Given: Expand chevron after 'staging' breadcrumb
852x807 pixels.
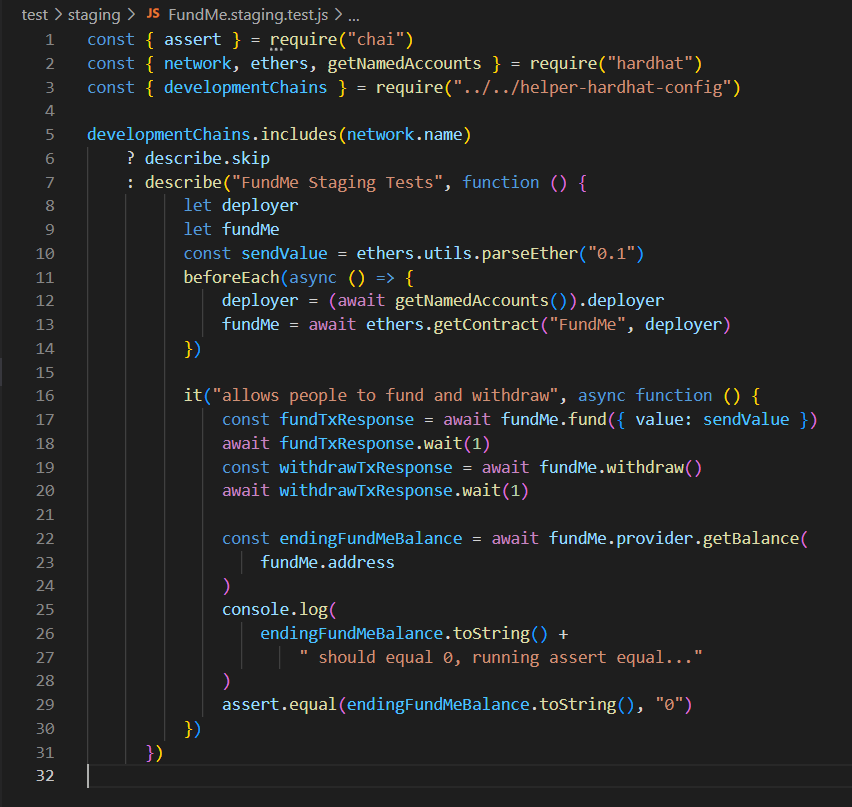Looking at the screenshot, I should click(131, 15).
